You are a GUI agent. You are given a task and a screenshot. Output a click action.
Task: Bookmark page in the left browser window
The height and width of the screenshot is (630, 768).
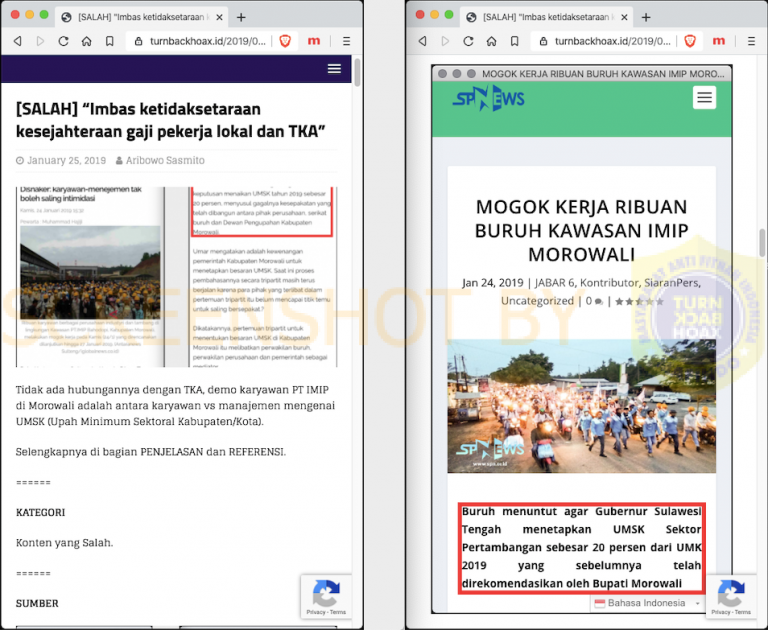pyautogui.click(x=110, y=41)
